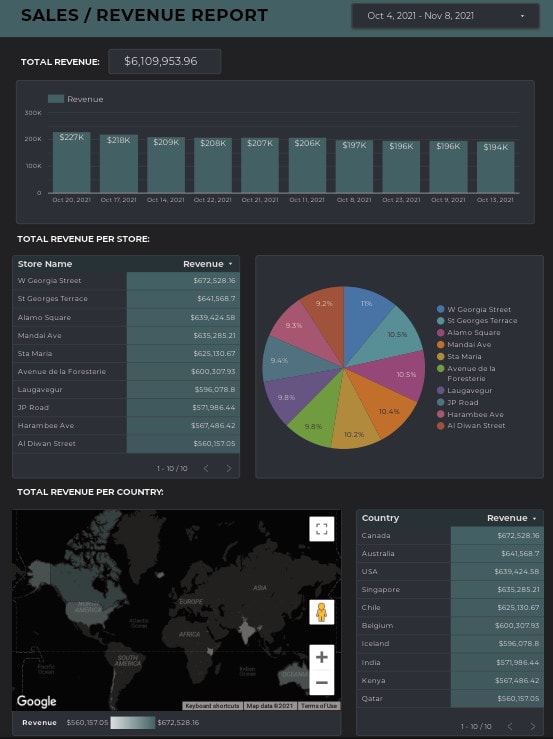Select Belgium in country table

(x=450, y=626)
